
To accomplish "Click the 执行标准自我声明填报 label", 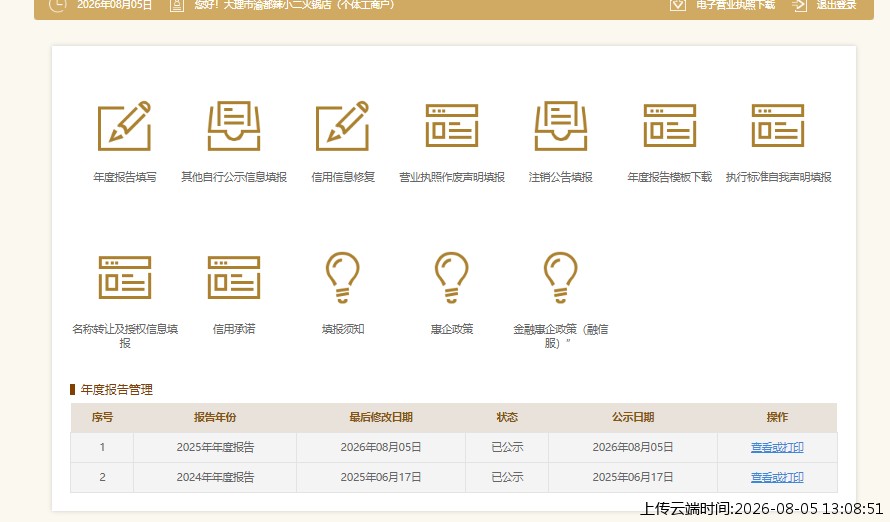I will [x=778, y=177].
